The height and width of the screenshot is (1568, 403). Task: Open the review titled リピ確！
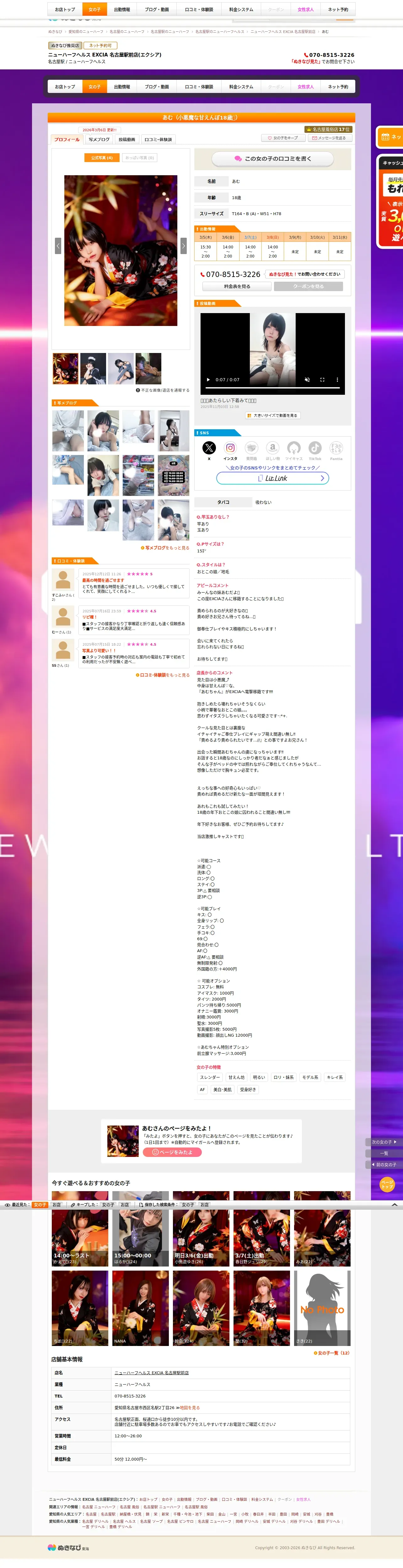pos(89,617)
